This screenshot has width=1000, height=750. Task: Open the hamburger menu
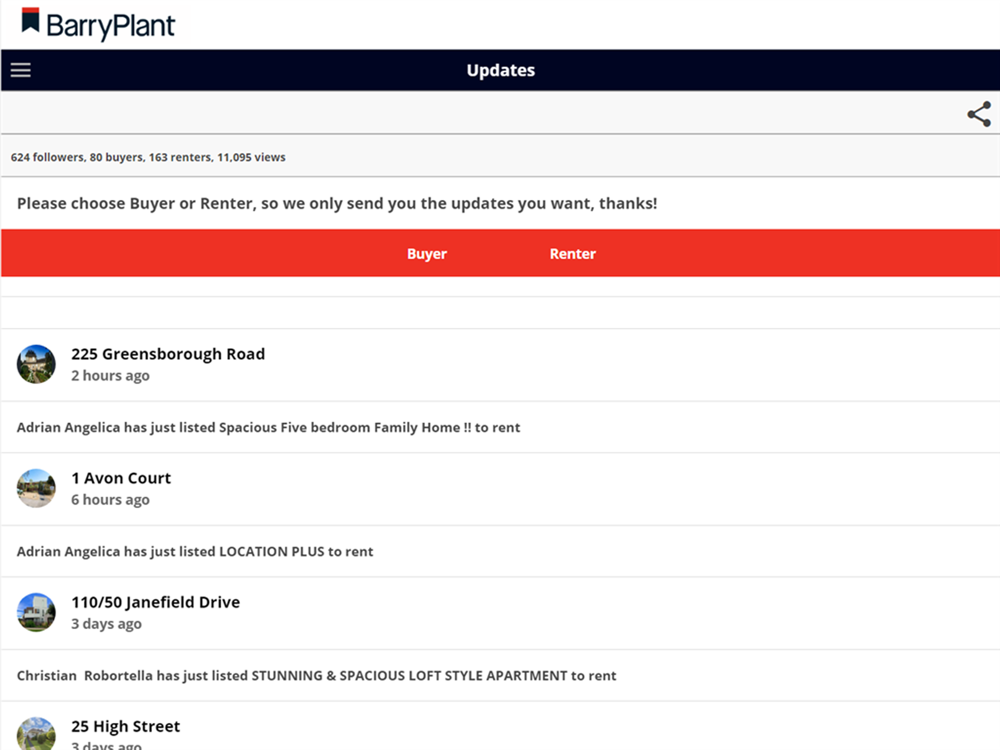click(20, 70)
